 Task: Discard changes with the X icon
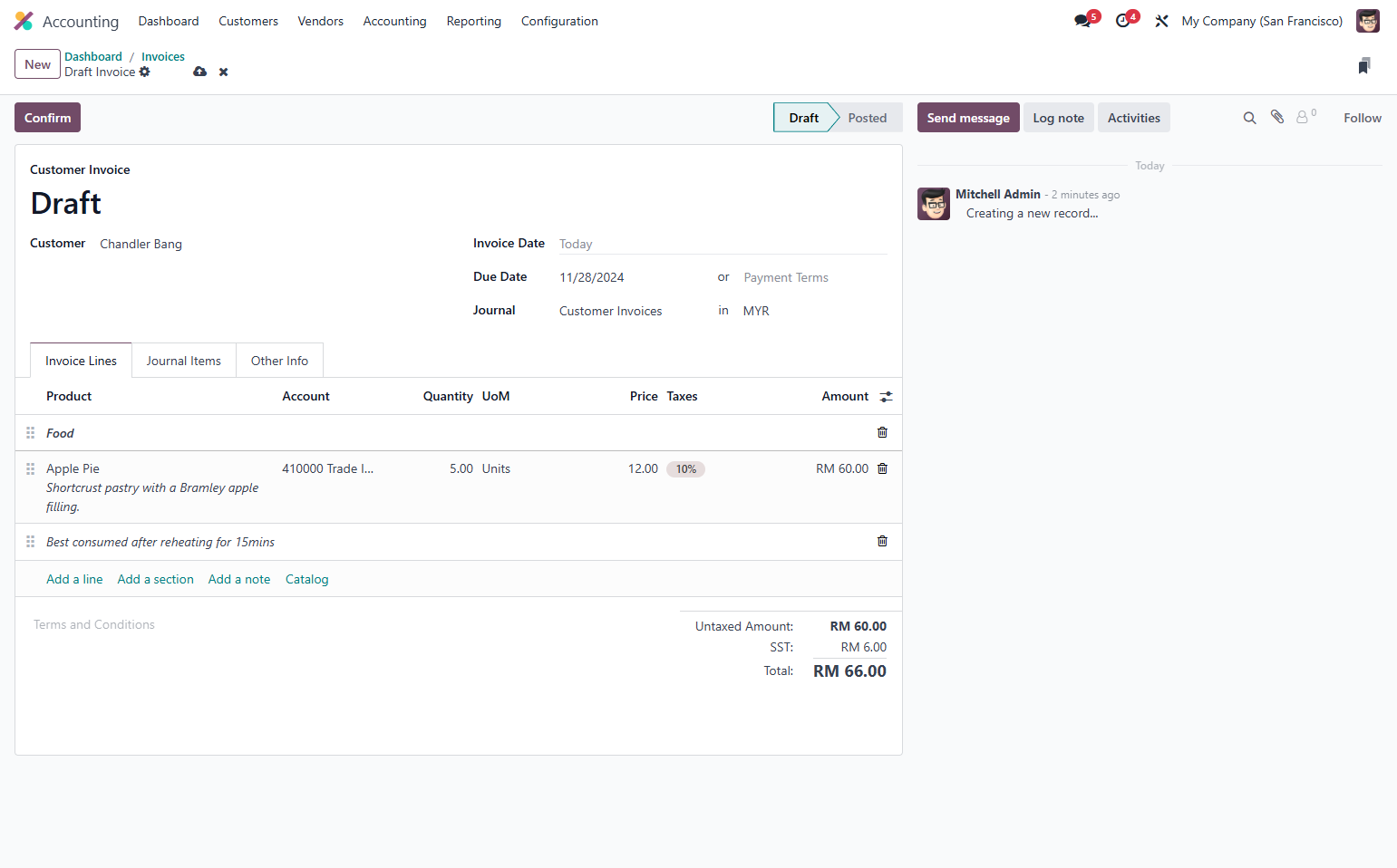coord(223,72)
